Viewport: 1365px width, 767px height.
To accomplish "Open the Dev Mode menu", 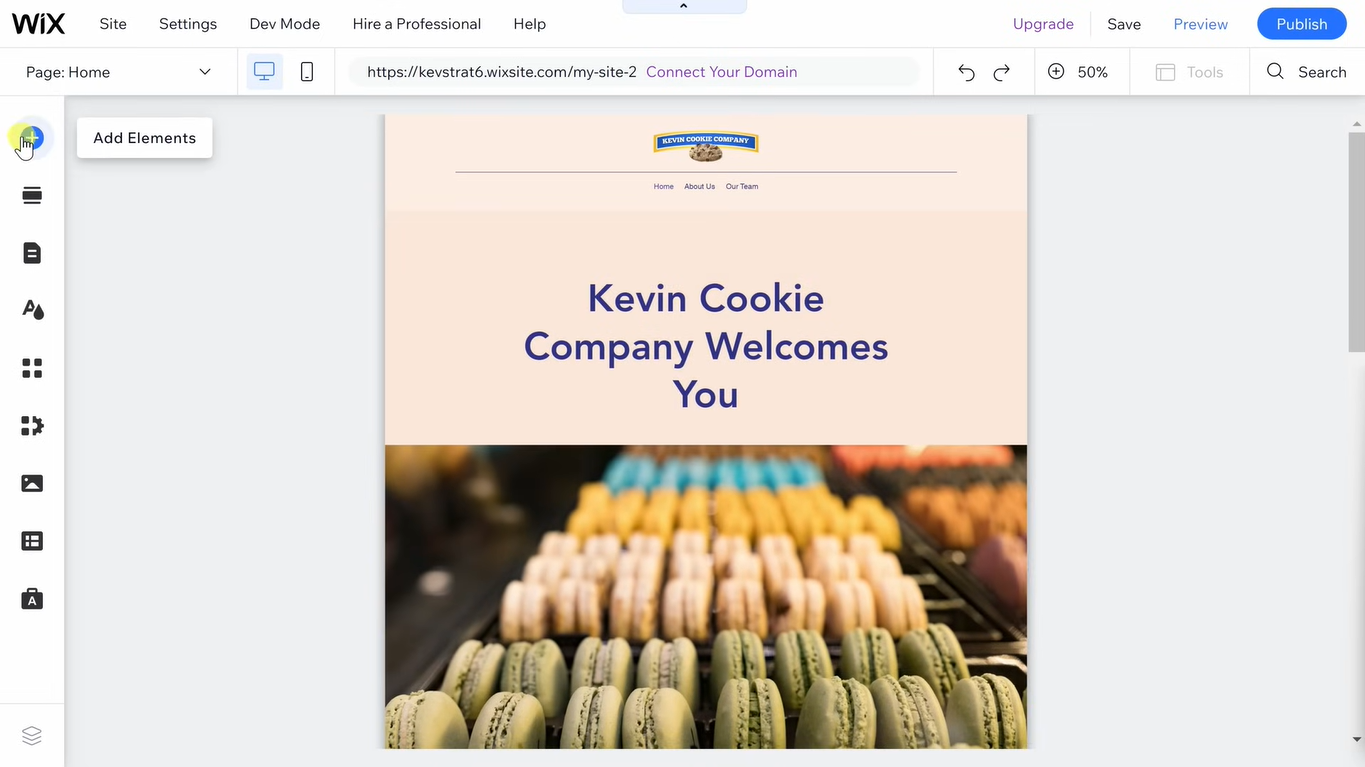I will pyautogui.click(x=285, y=24).
